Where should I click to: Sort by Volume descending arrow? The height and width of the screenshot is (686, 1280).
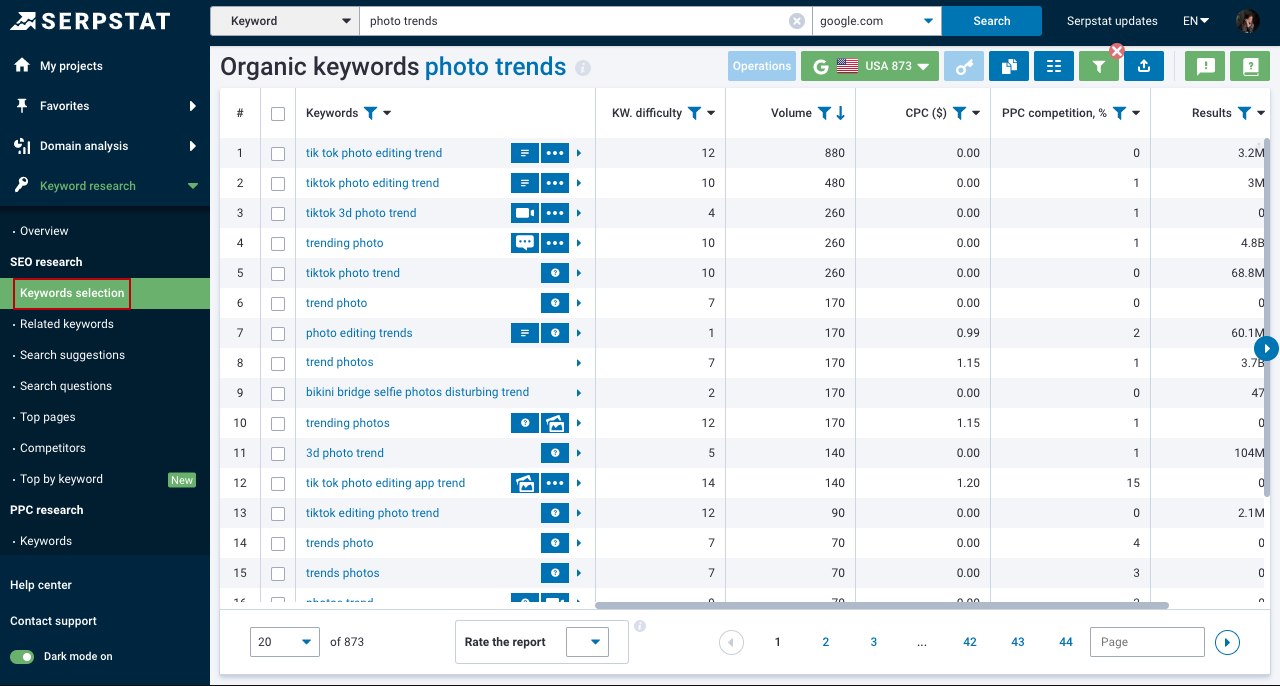coord(840,113)
